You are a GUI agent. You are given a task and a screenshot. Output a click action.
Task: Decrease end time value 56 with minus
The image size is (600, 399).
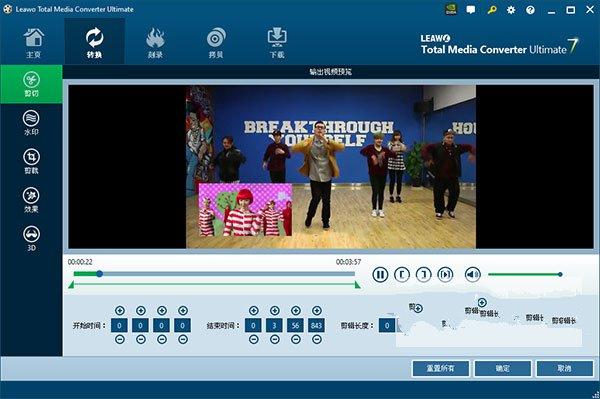(x=296, y=339)
